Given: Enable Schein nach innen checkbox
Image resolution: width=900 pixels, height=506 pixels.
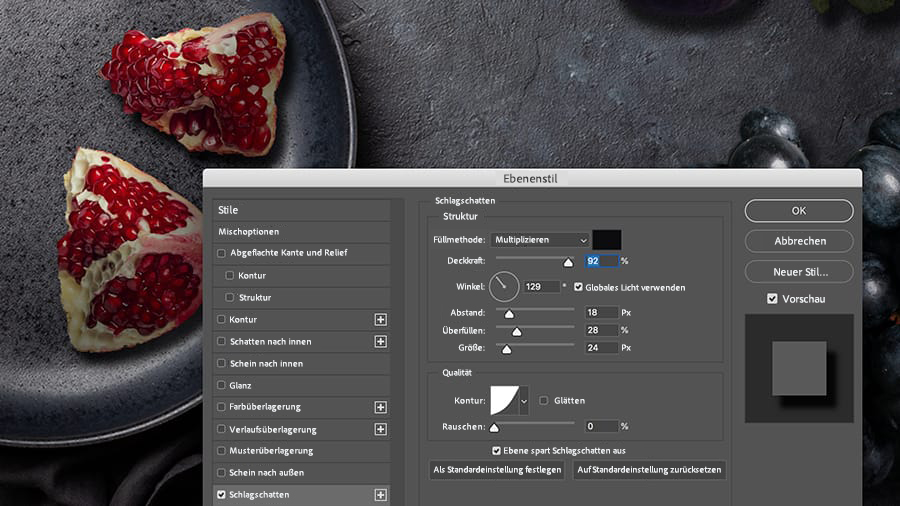Looking at the screenshot, I should pyautogui.click(x=222, y=363).
